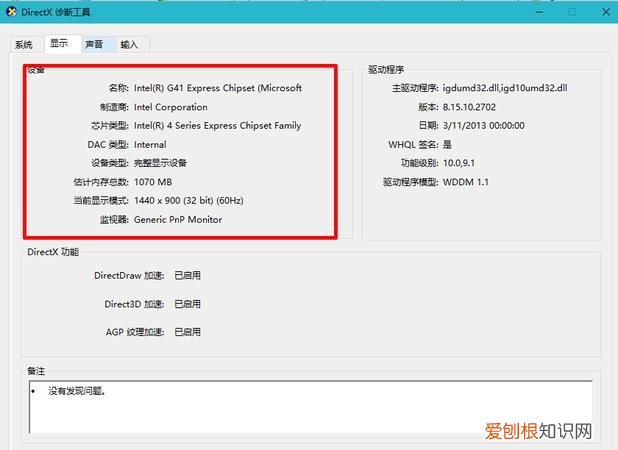Image resolution: width=618 pixels, height=450 pixels.
Task: Click the driver date 3/11/2013 00:00:00
Action: pos(484,126)
